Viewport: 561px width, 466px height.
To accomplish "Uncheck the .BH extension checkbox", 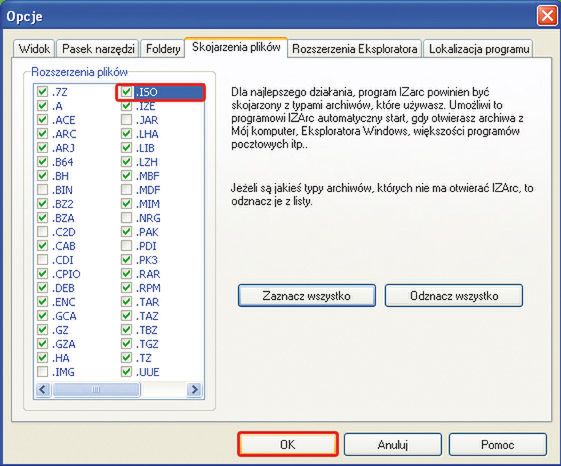I will (42, 175).
